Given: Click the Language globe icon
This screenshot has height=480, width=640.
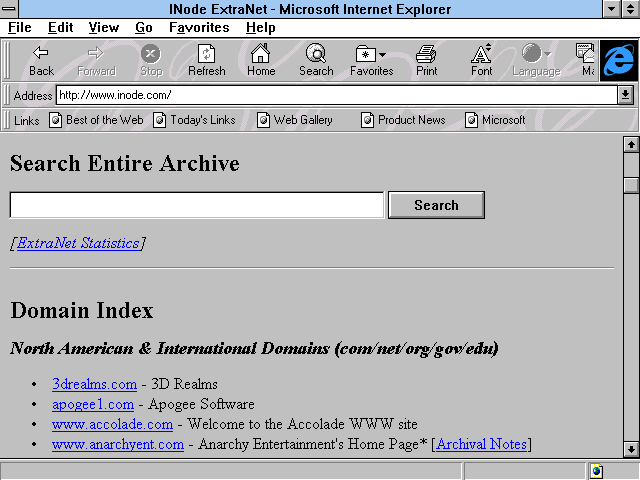Looking at the screenshot, I should coord(532,53).
